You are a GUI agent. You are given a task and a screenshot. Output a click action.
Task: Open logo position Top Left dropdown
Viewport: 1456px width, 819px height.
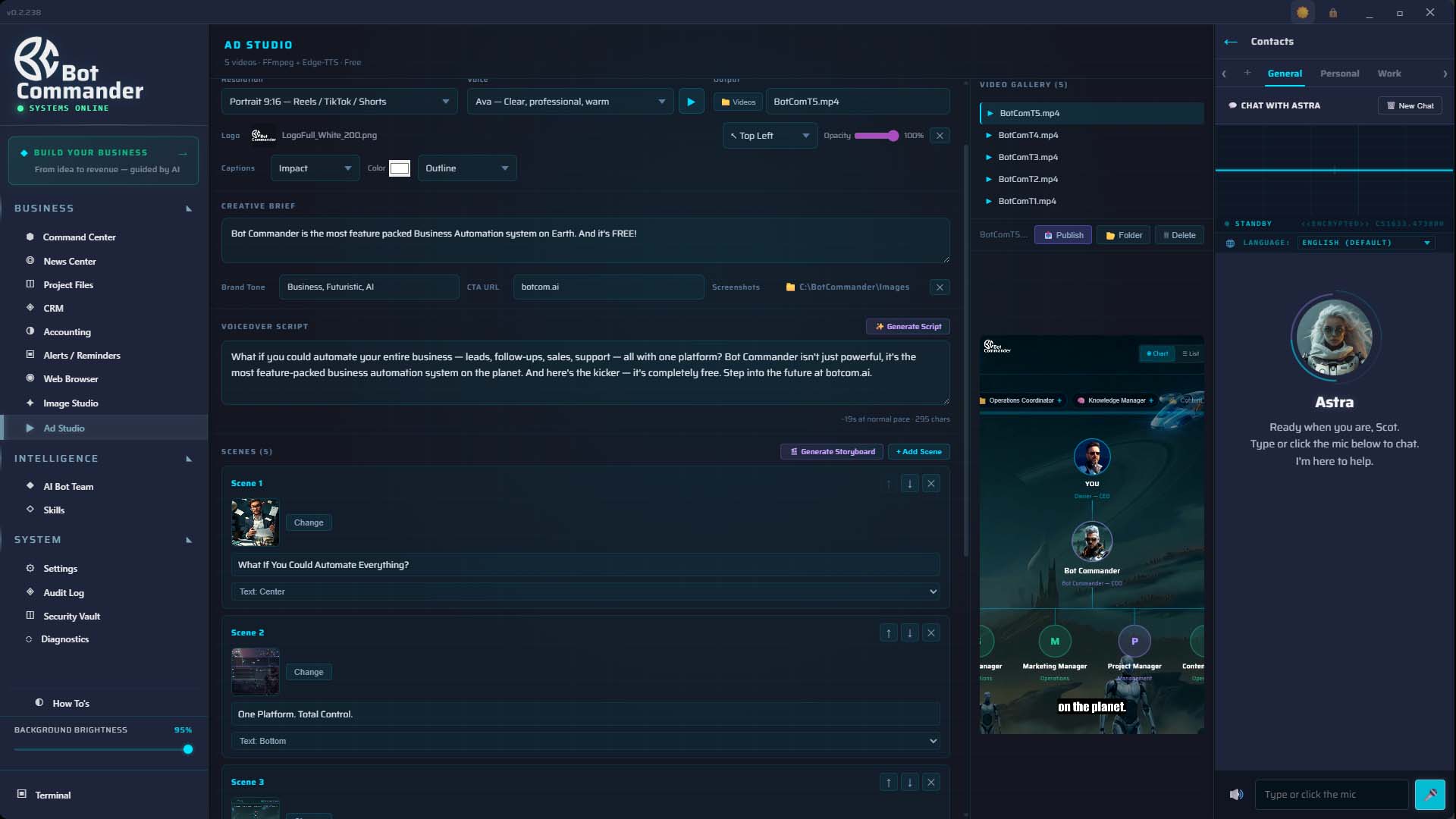click(770, 136)
